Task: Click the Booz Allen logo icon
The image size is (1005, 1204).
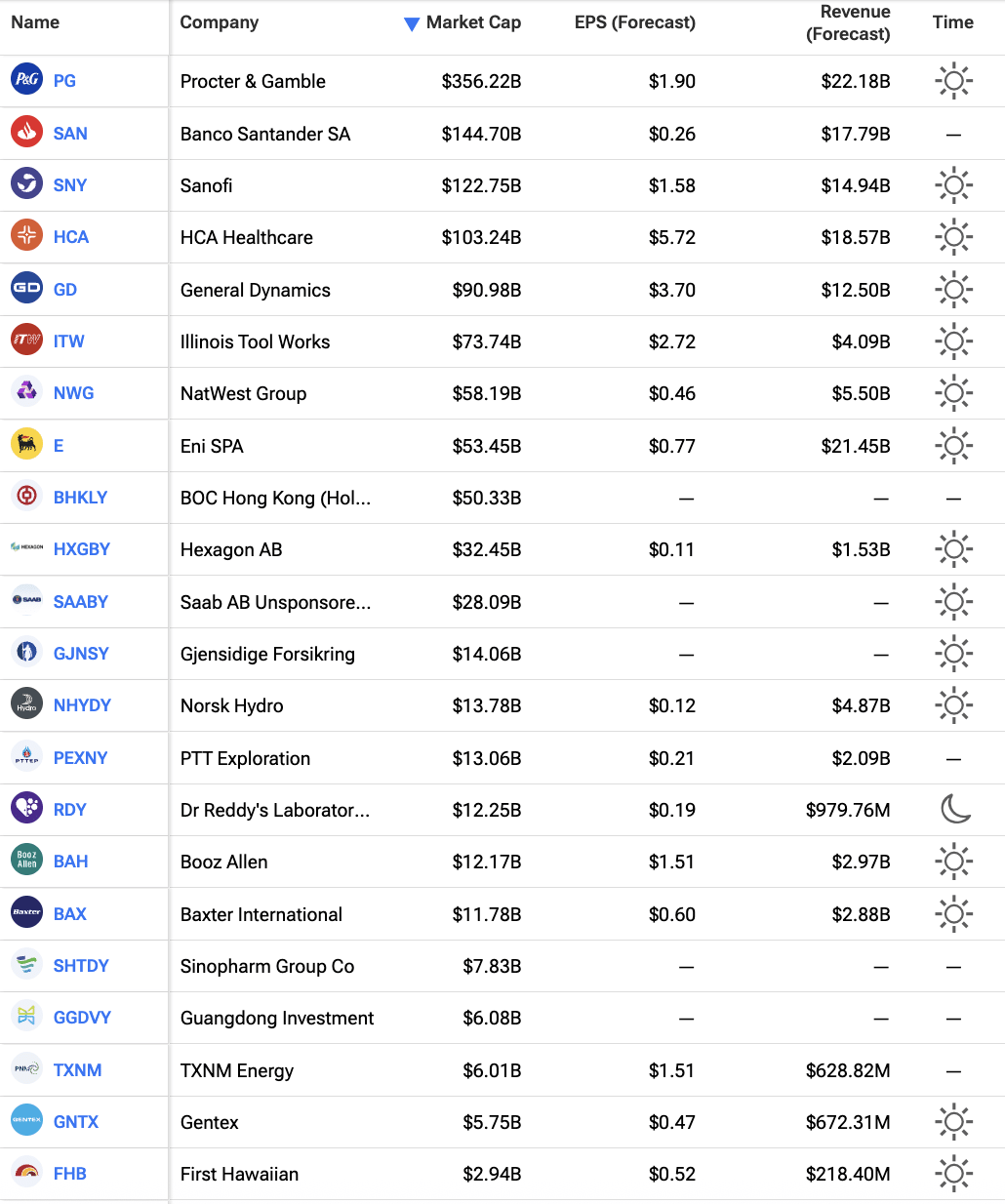Action: [26, 861]
